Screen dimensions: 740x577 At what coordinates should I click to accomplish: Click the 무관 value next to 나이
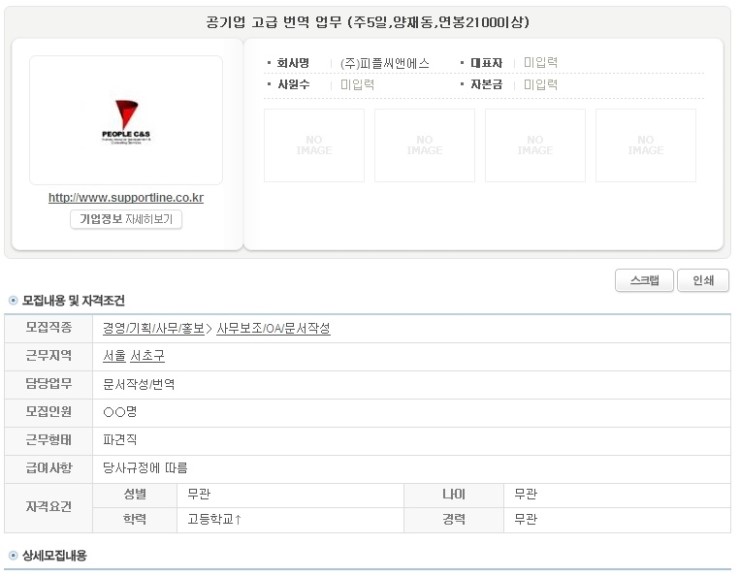(x=617, y=495)
